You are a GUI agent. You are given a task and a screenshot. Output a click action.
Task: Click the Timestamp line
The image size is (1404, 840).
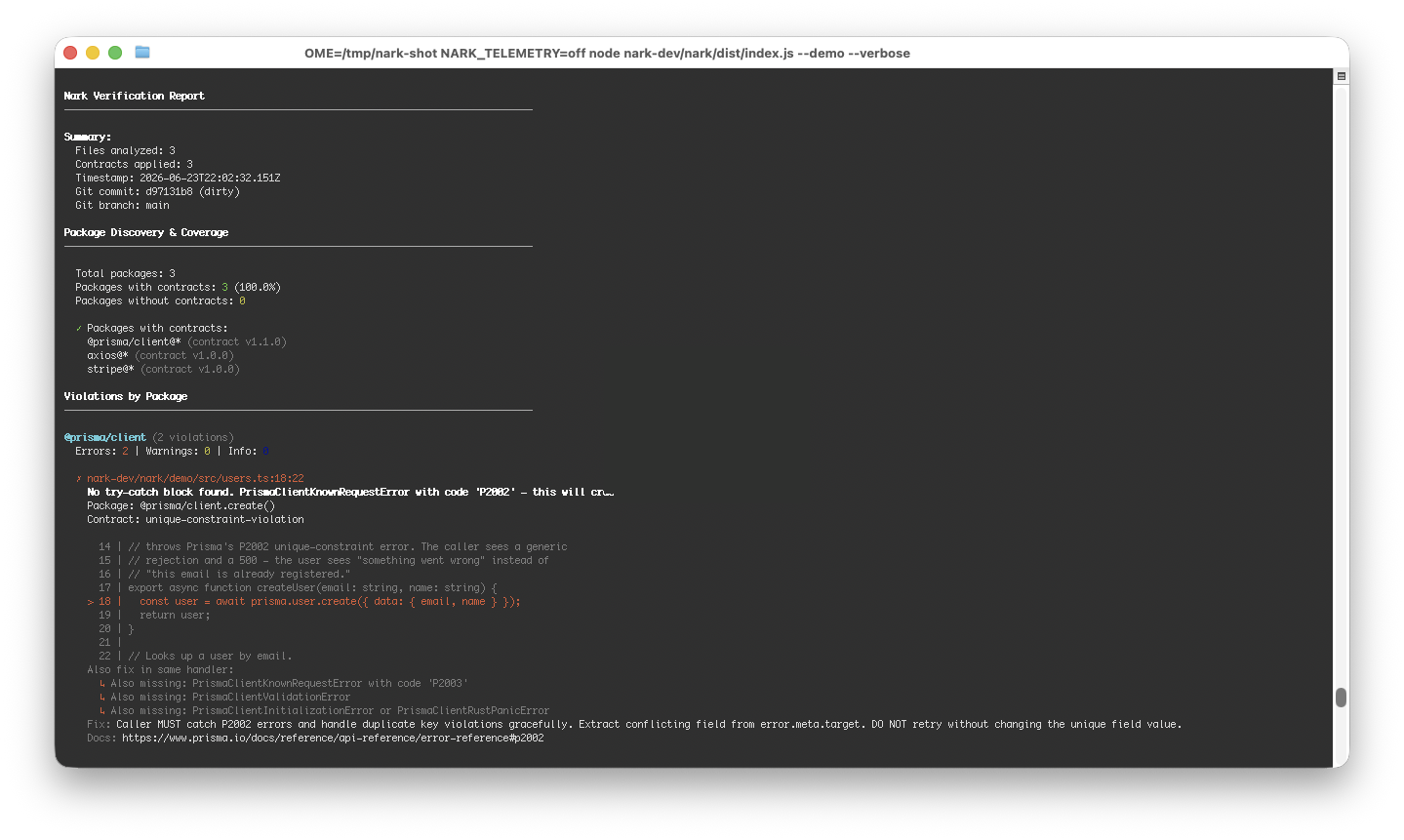(x=178, y=178)
